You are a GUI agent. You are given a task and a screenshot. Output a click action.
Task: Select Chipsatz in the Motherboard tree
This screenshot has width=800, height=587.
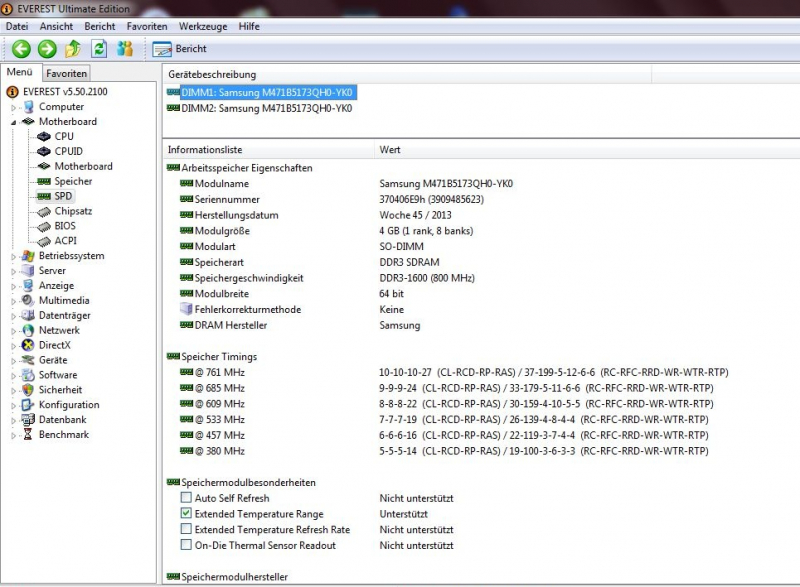tap(73, 211)
